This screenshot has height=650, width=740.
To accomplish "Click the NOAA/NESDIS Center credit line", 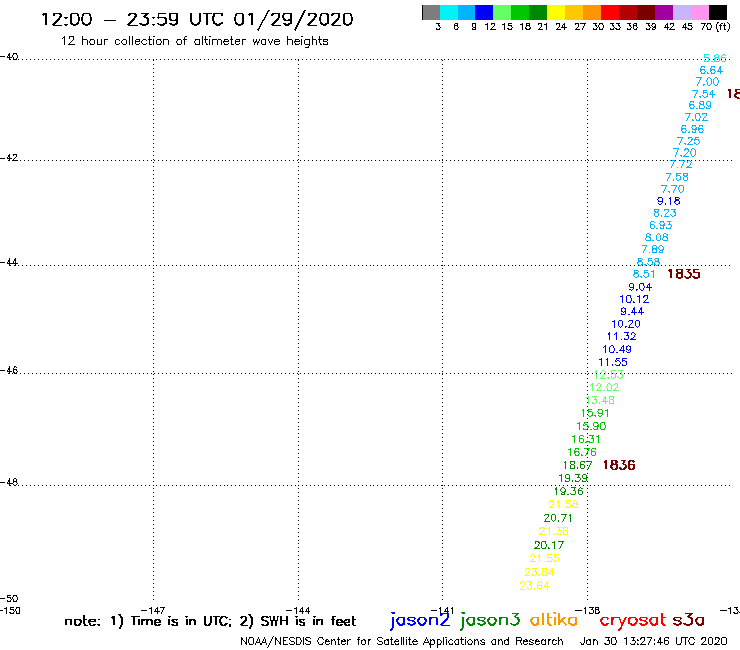I will [402, 641].
